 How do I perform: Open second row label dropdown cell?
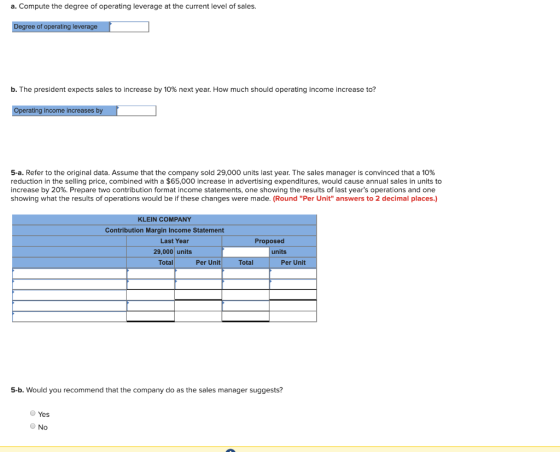[x=69, y=284]
